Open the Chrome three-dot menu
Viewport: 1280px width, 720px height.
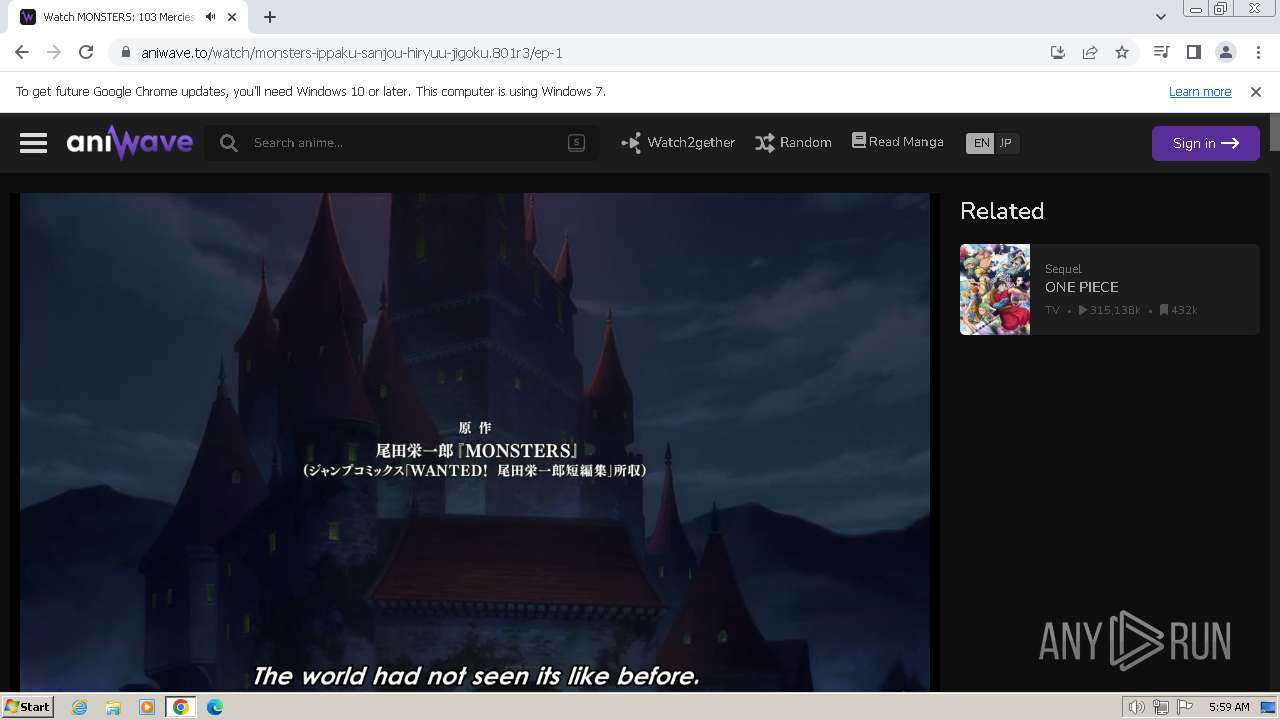[1258, 52]
